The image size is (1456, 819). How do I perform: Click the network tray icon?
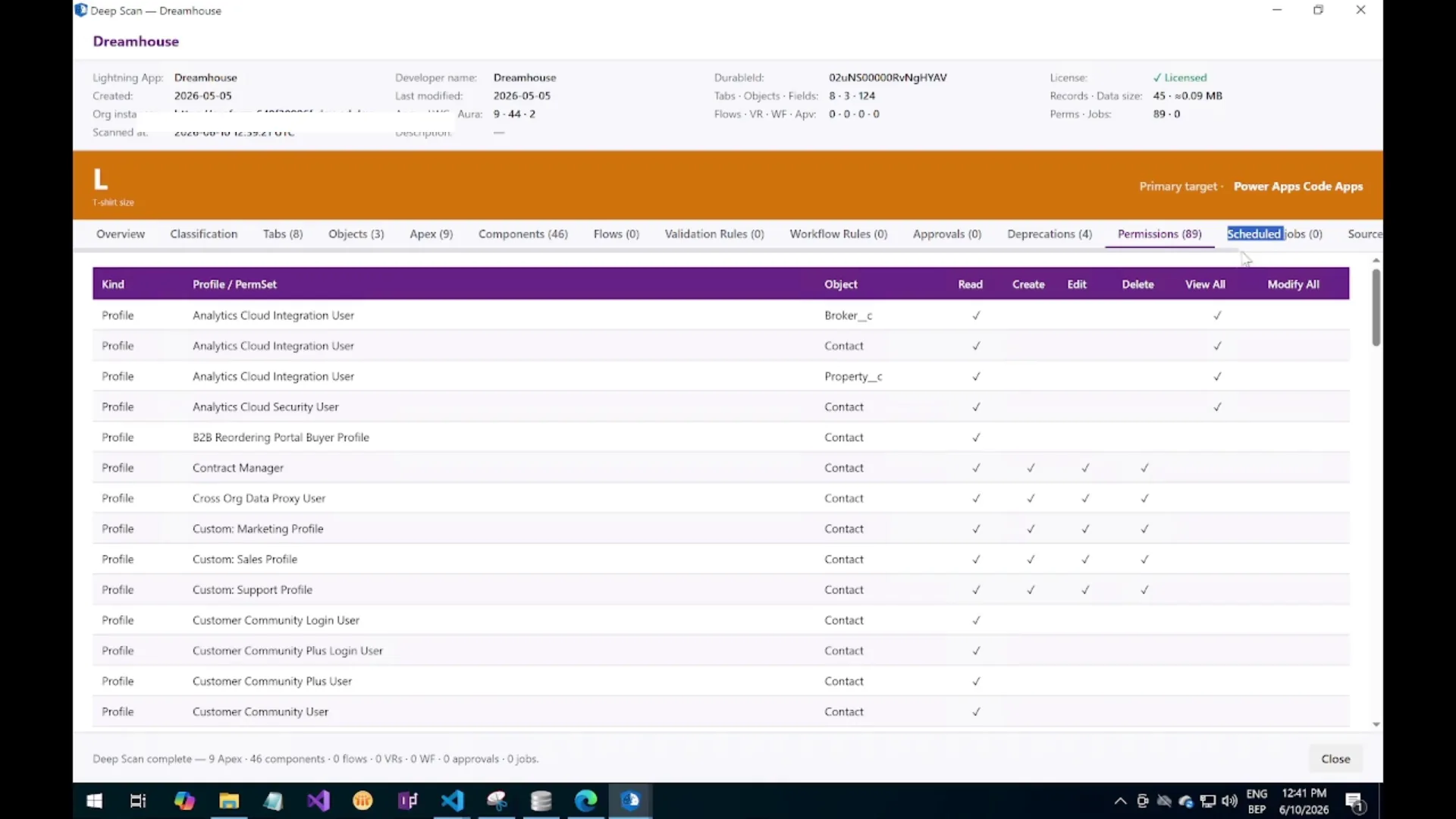pyautogui.click(x=1208, y=801)
